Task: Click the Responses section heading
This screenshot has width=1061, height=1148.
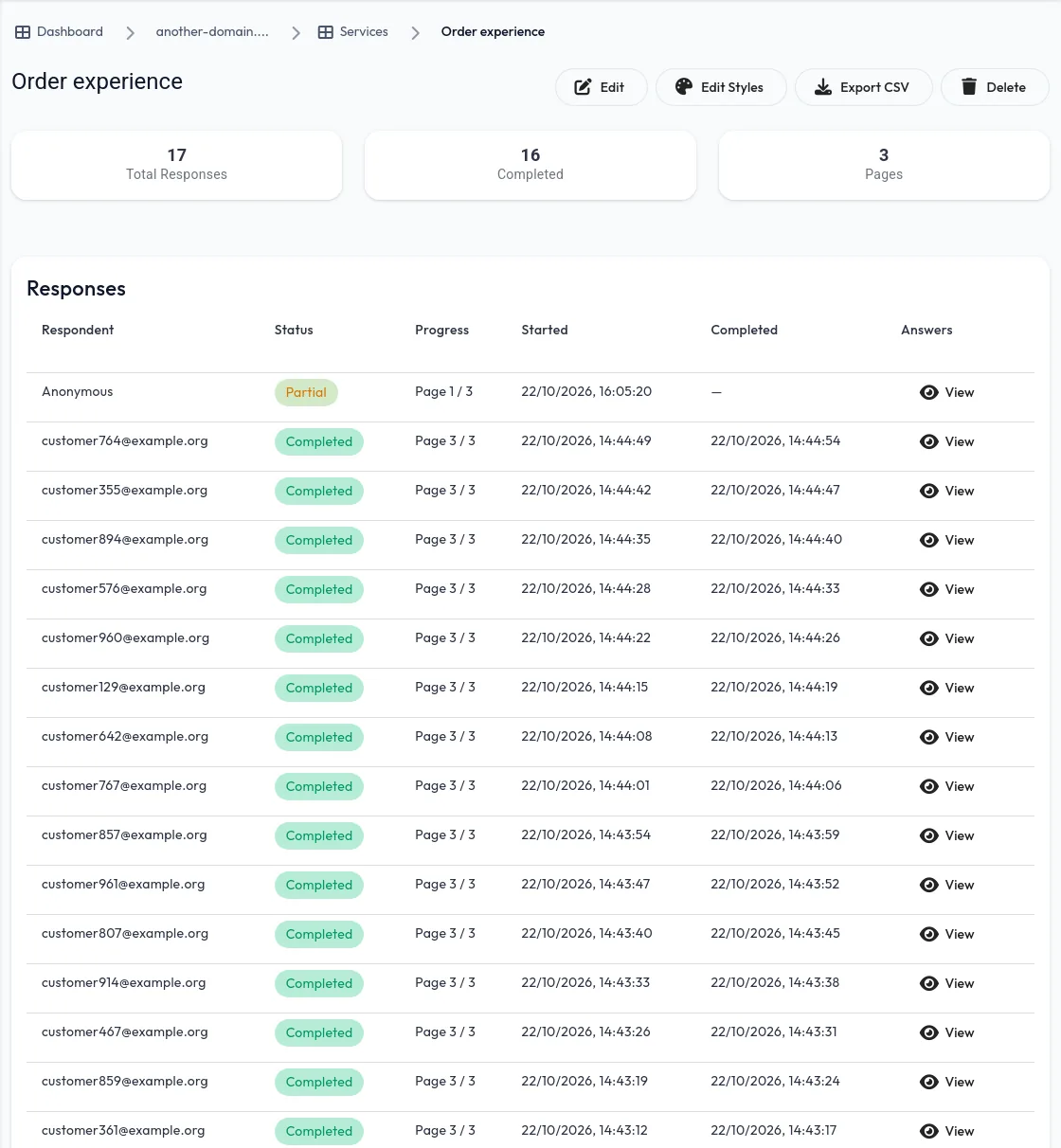Action: tap(76, 288)
